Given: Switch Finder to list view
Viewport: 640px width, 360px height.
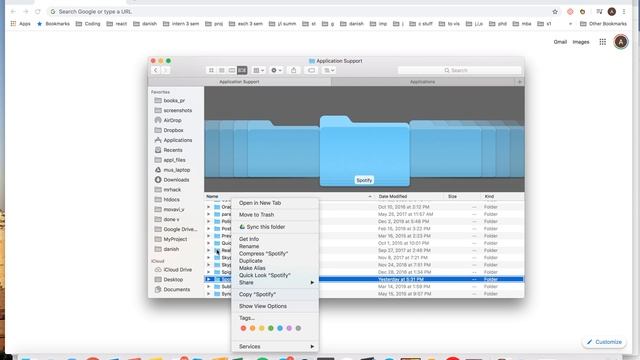Looking at the screenshot, I should coord(222,70).
